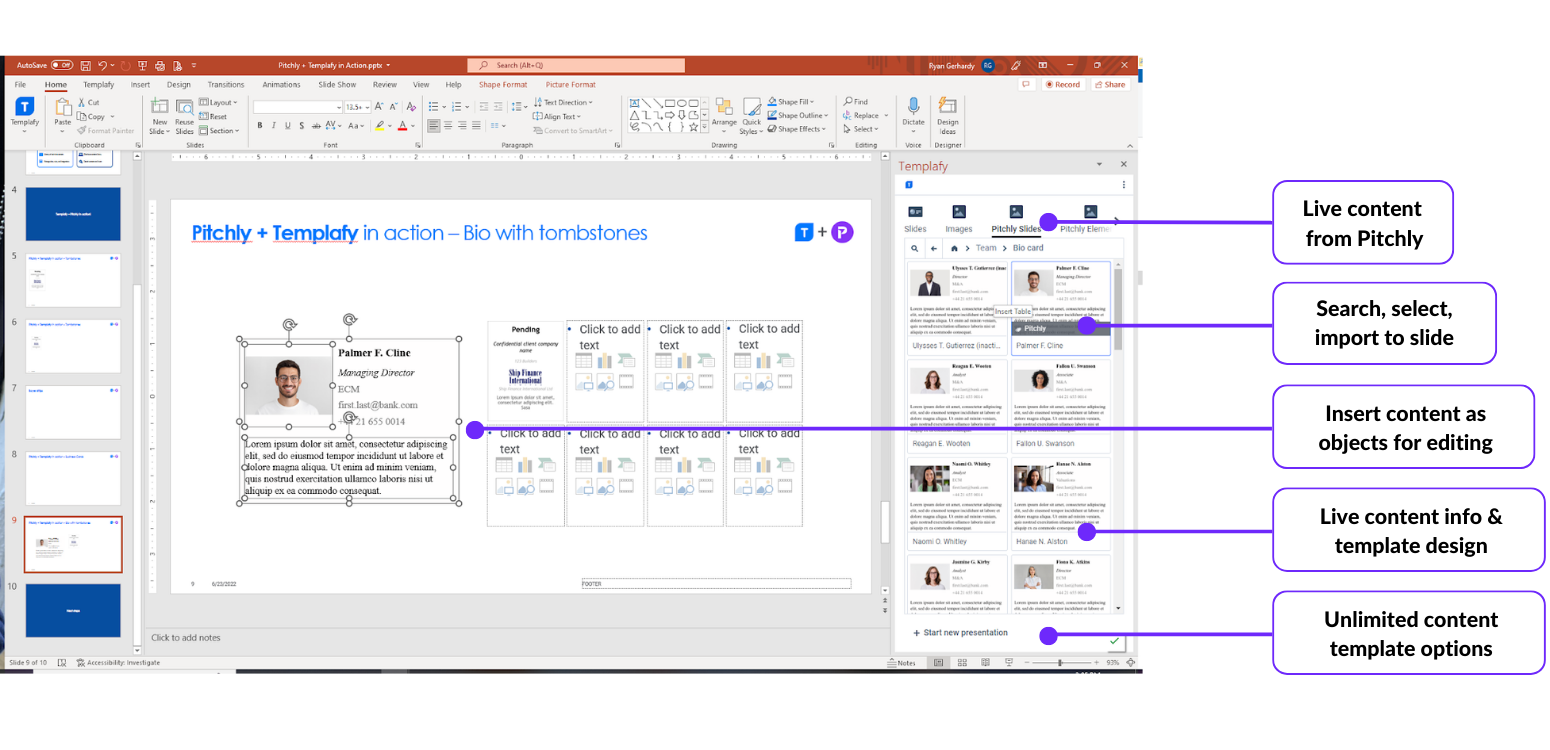Image resolution: width=1550 pixels, height=750 pixels.
Task: Click the back arrow in Templafy pane
Action: [x=934, y=248]
